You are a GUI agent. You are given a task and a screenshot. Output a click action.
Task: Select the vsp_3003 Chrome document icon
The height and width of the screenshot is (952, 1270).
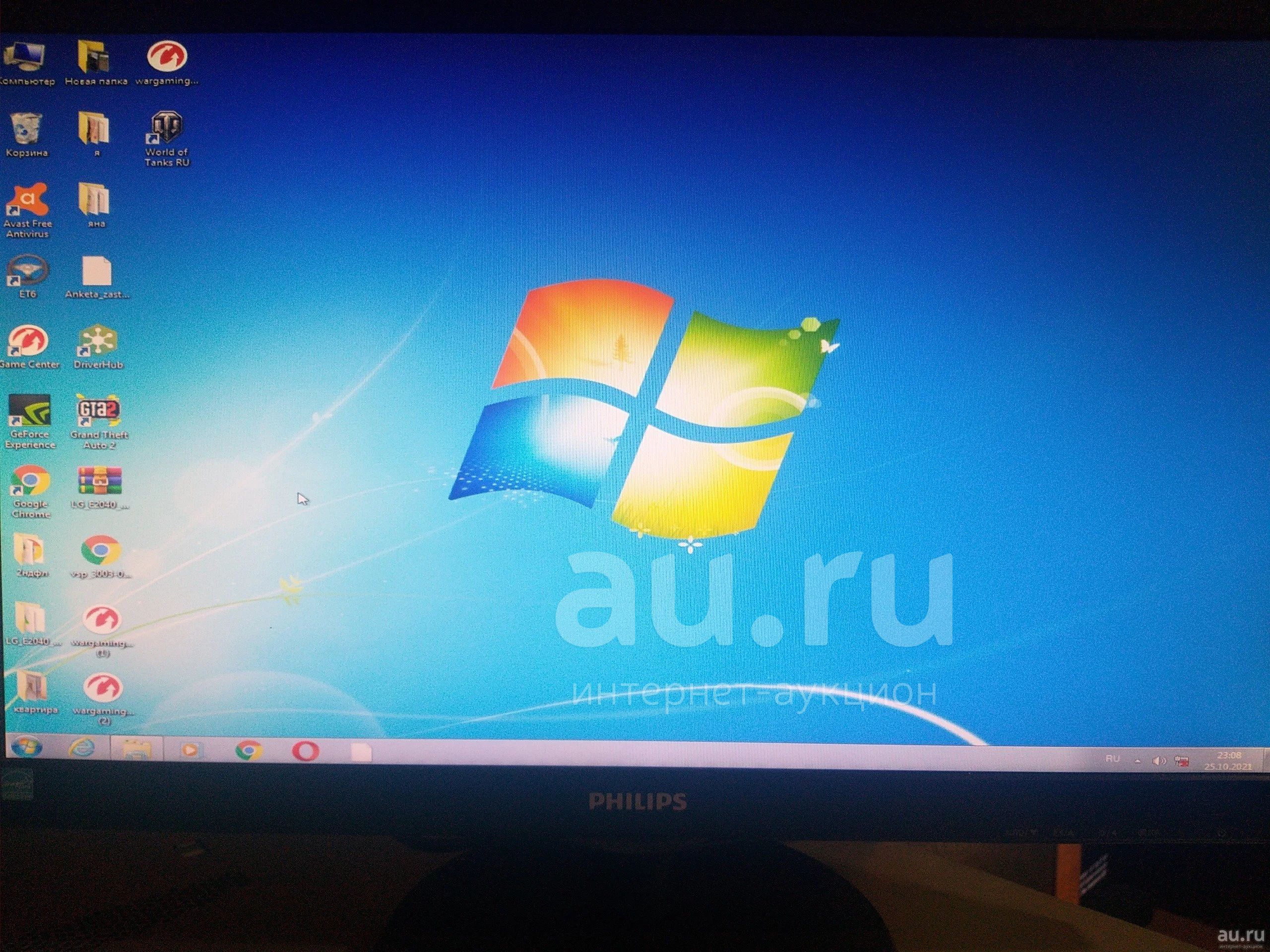(x=101, y=557)
